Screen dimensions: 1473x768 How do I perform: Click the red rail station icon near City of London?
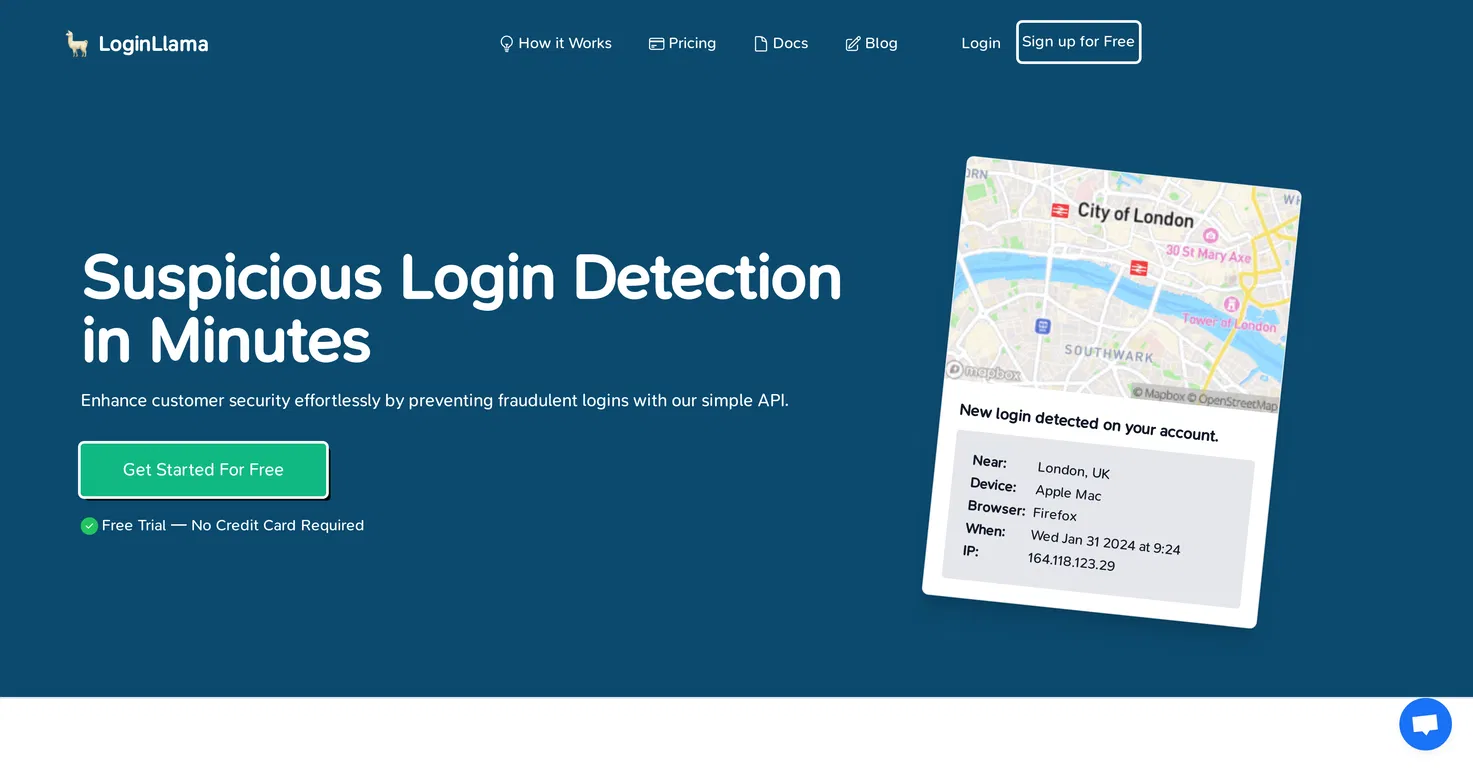pyautogui.click(x=1059, y=210)
